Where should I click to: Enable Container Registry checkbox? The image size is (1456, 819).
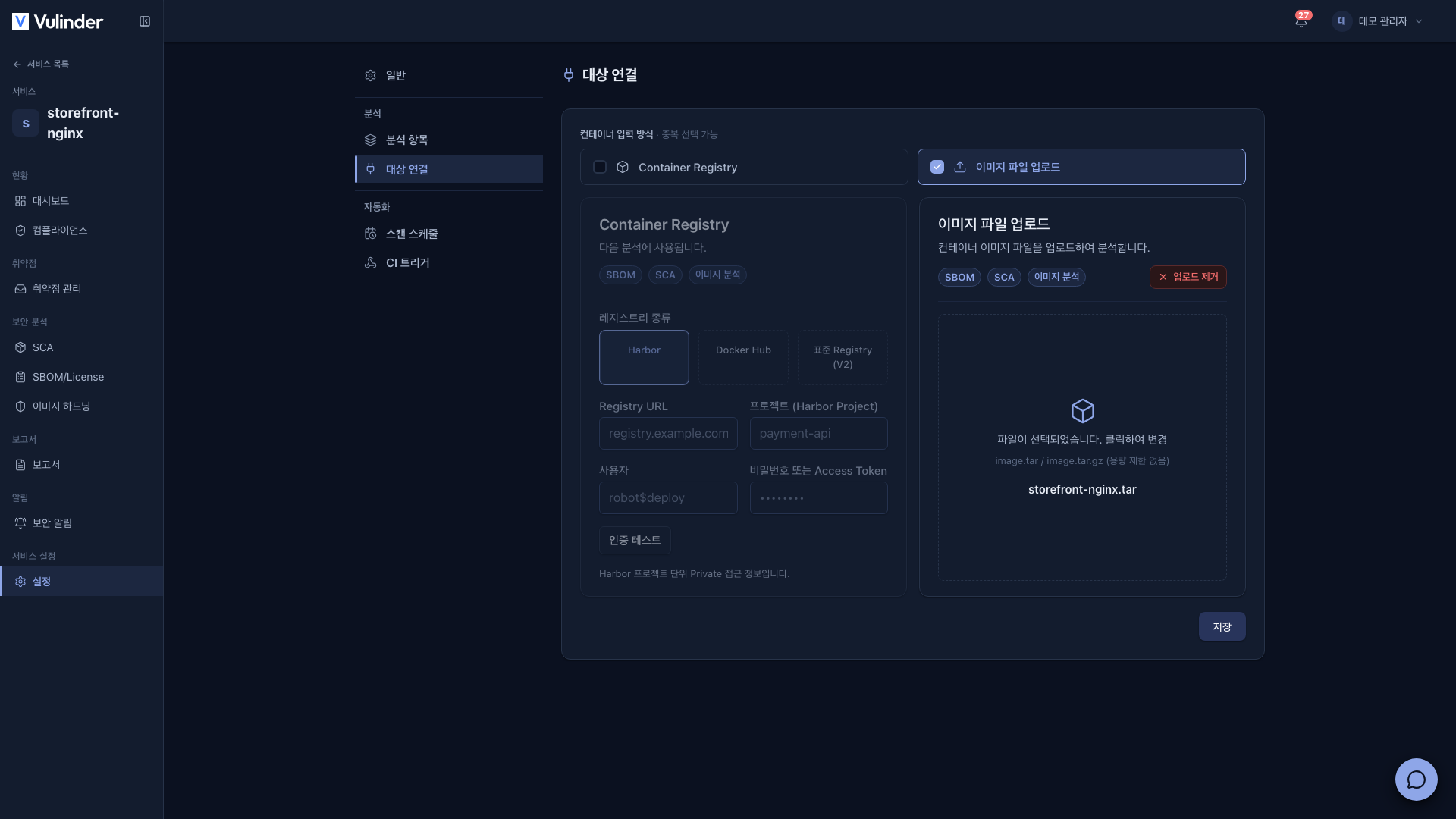coord(600,167)
